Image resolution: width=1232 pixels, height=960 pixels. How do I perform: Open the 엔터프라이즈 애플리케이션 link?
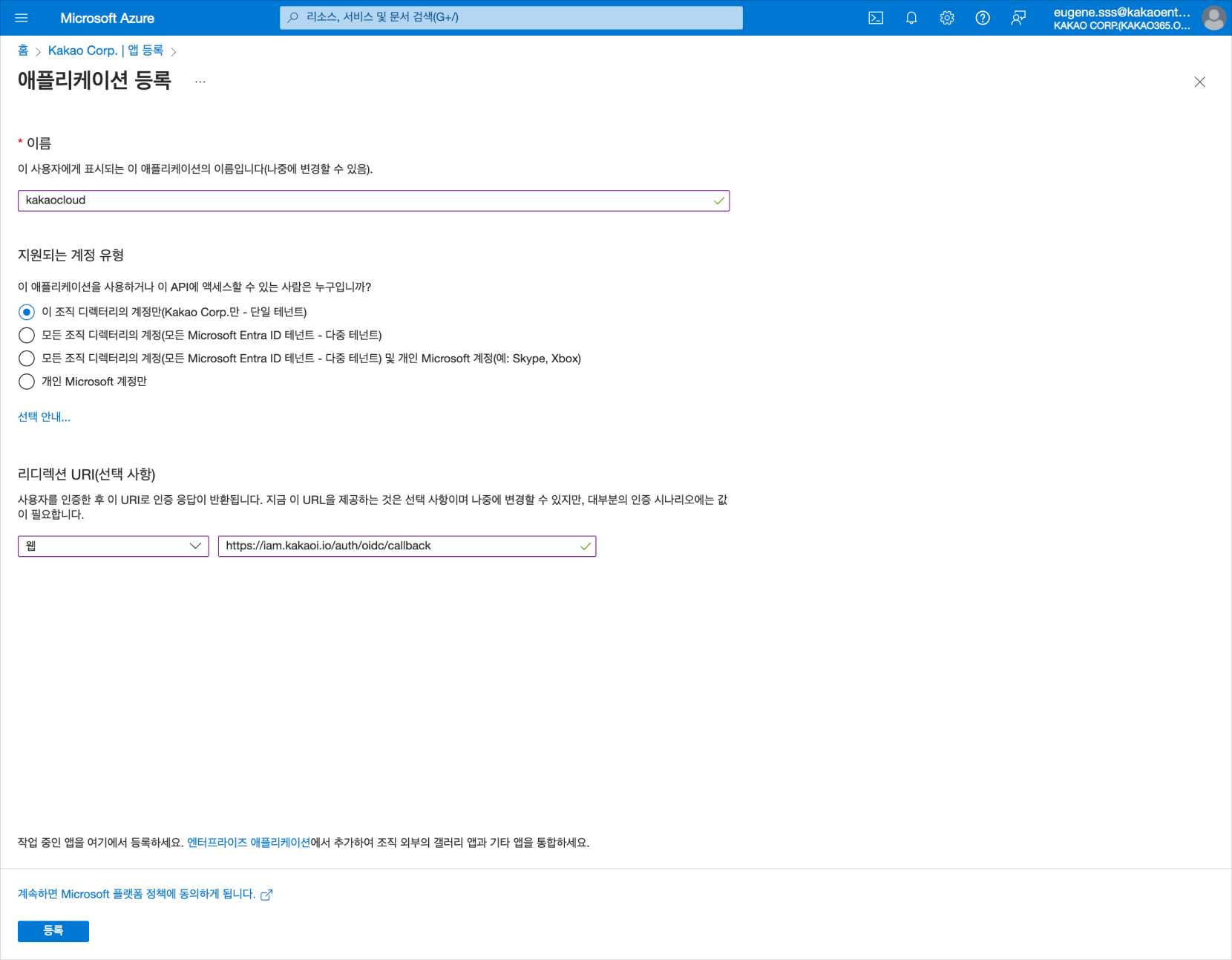click(249, 843)
